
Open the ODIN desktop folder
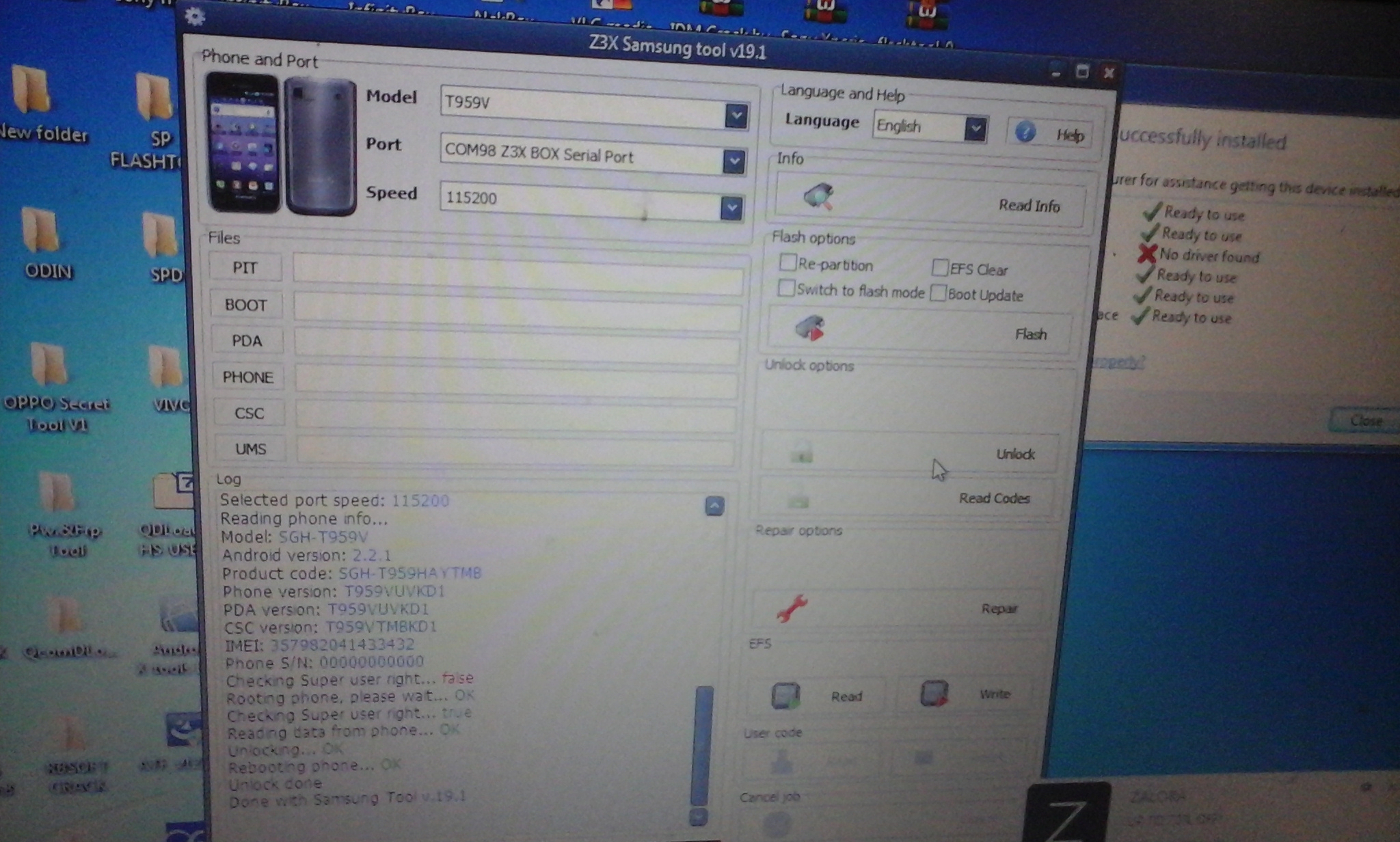45,243
